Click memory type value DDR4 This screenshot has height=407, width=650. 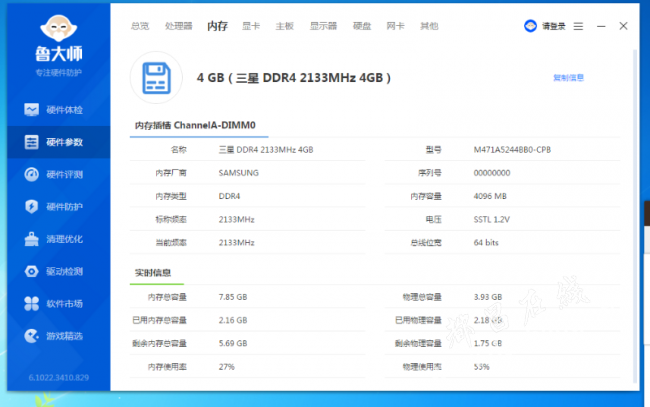pyautogui.click(x=229, y=196)
